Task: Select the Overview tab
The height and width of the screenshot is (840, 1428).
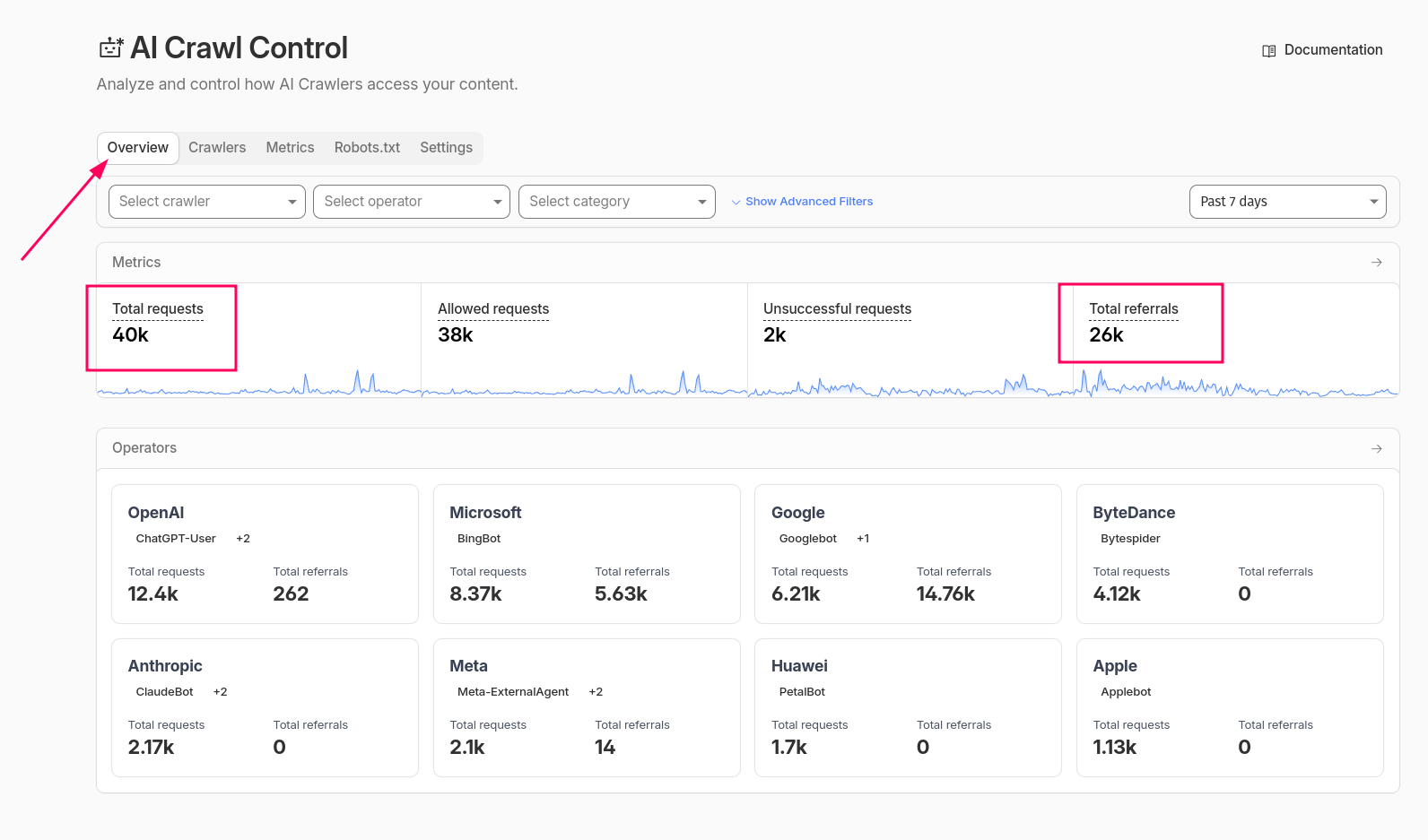Action: click(x=138, y=148)
